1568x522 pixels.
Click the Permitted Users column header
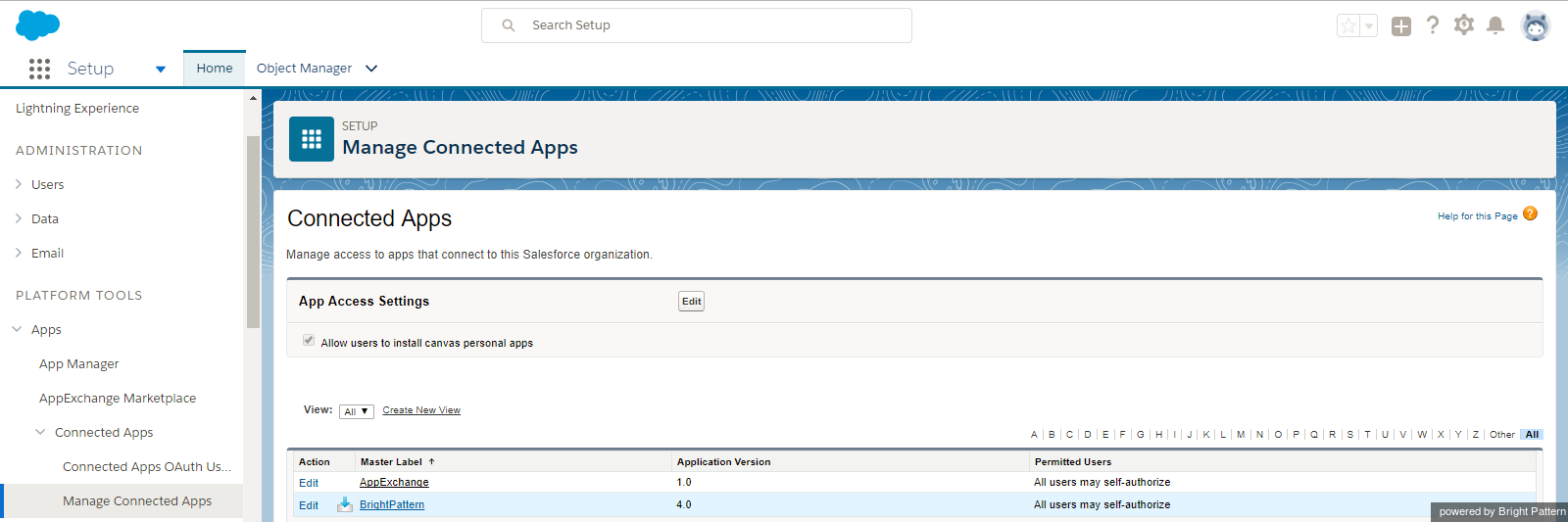(1073, 461)
